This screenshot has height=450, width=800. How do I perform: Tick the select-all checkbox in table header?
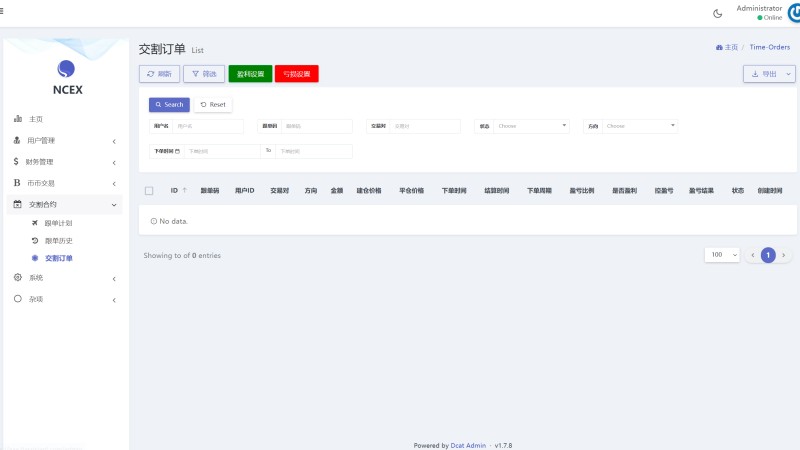point(149,191)
